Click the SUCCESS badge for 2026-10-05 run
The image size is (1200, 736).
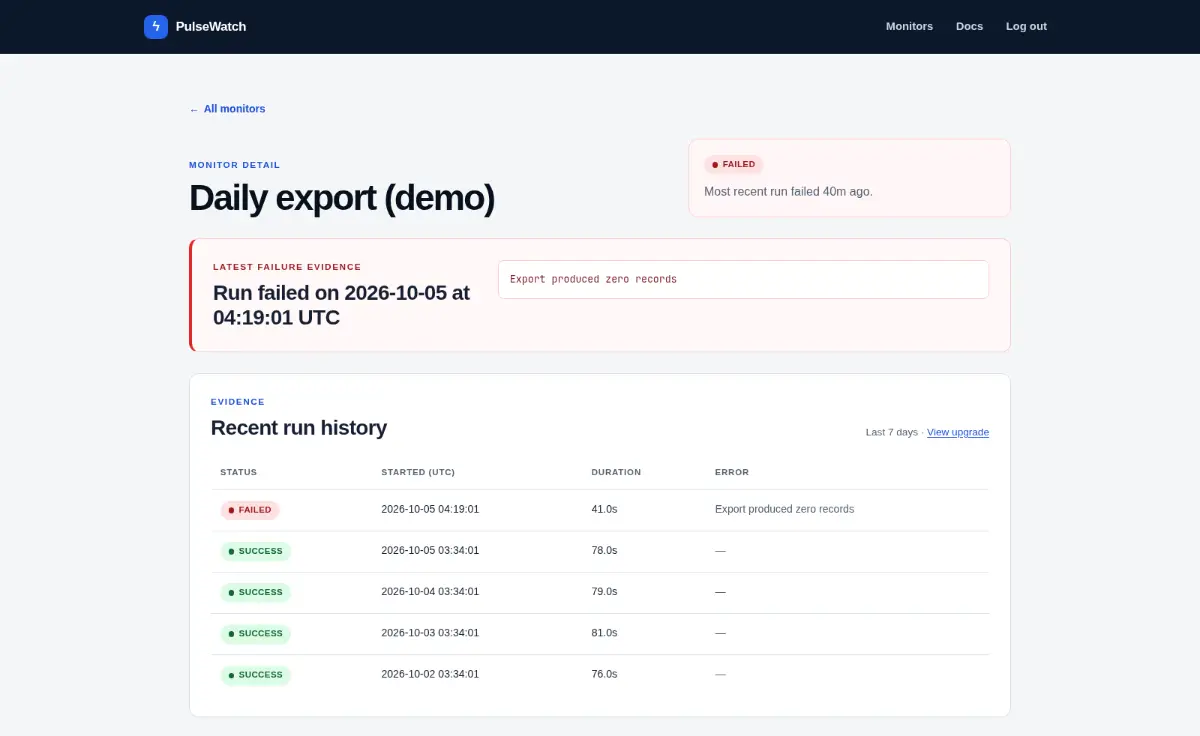point(255,551)
